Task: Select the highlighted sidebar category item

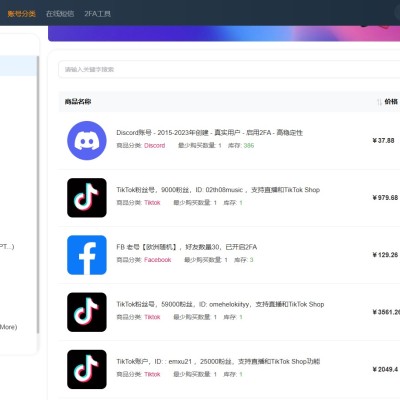Action: click(18, 66)
